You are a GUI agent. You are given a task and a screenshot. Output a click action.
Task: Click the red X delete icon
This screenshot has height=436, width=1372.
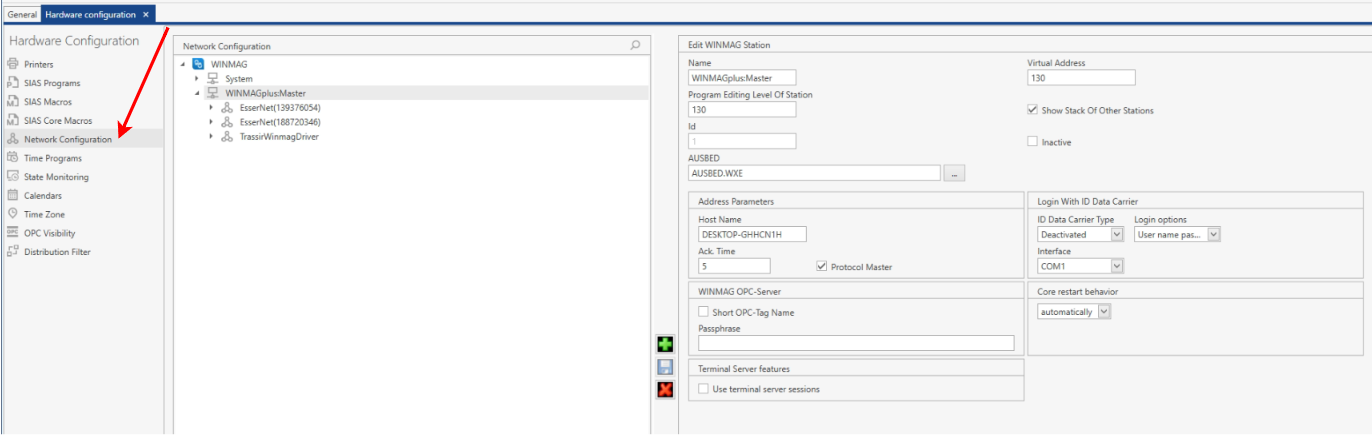coord(665,390)
